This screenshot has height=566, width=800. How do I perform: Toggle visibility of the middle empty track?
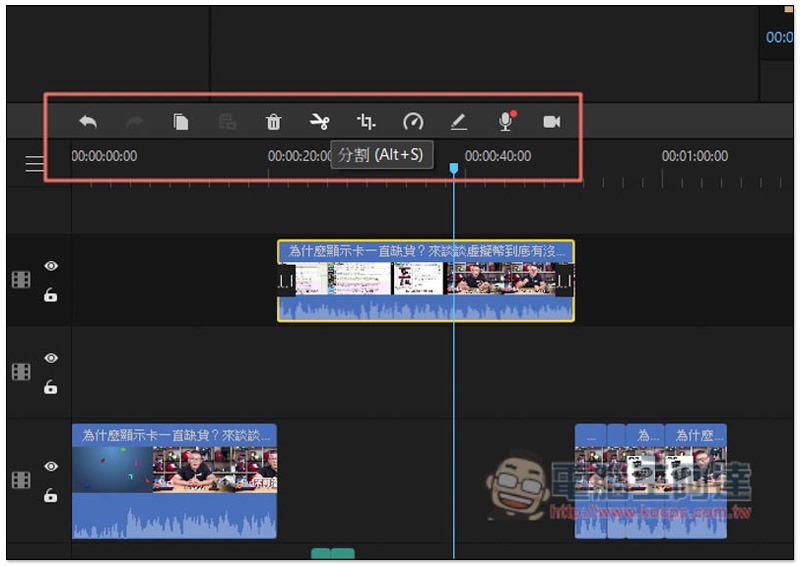51,358
